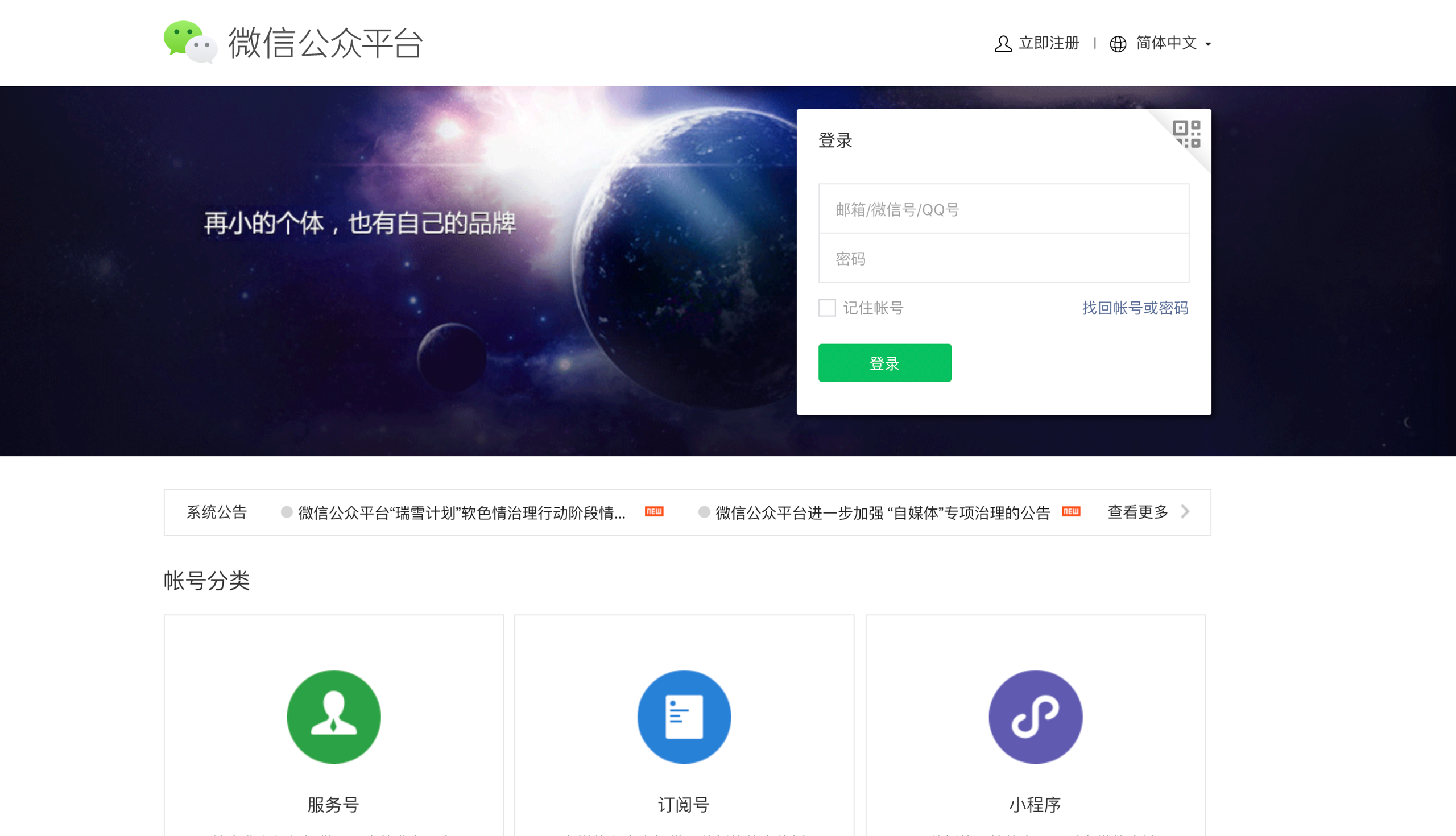Click the NEW badge beside 瑞雪计划 announcement
1456x836 pixels.
point(654,511)
